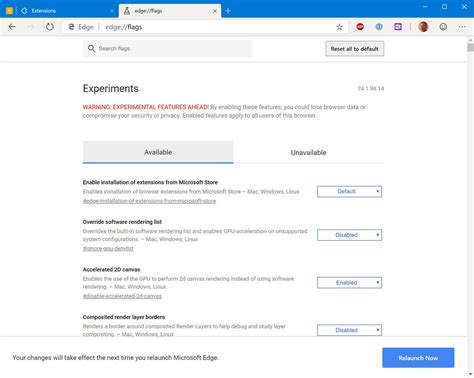This screenshot has height=378, width=474.
Task: Open Override software rendering list dropdown
Action: 349,235
